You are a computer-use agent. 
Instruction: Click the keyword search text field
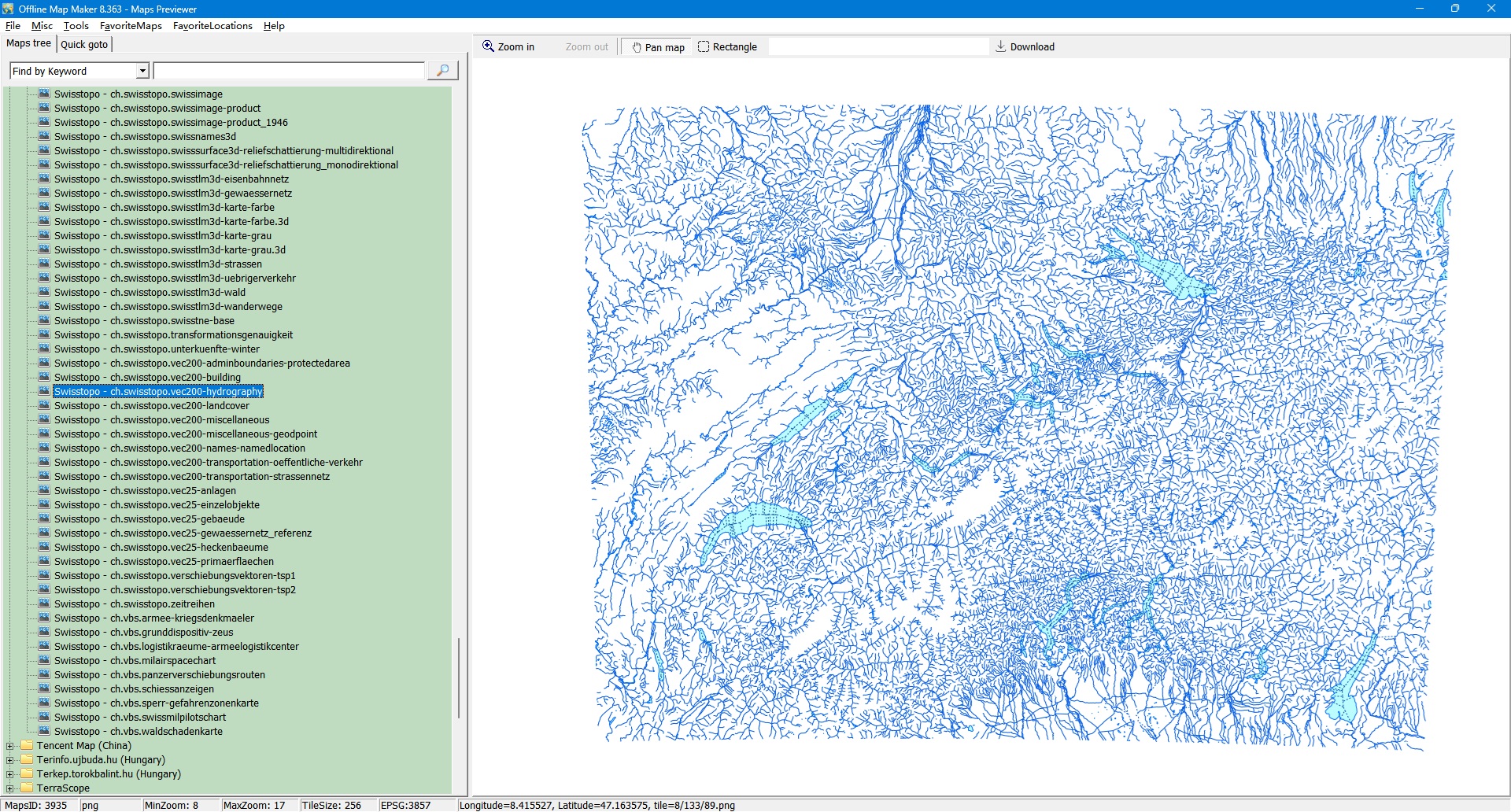click(x=289, y=71)
